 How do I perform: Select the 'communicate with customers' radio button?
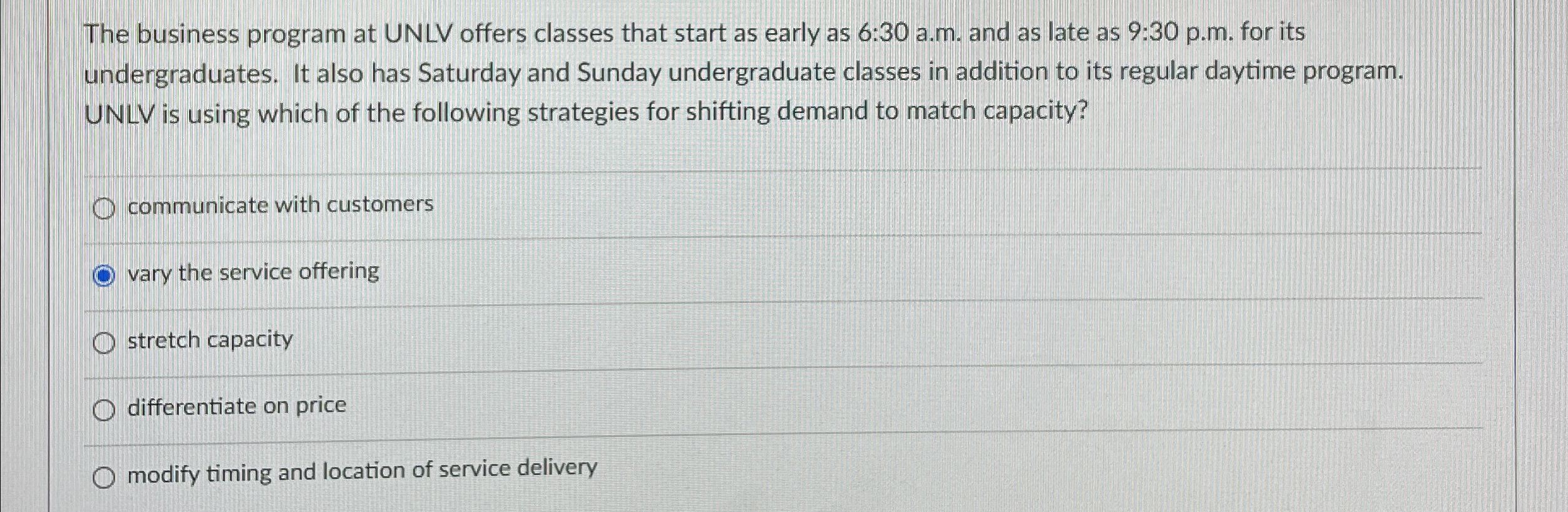pyautogui.click(x=105, y=205)
